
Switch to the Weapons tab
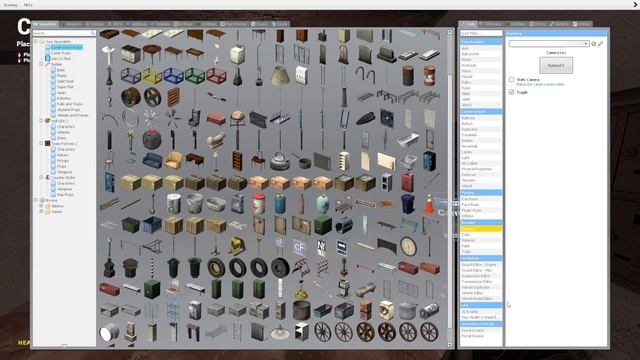click(71, 24)
